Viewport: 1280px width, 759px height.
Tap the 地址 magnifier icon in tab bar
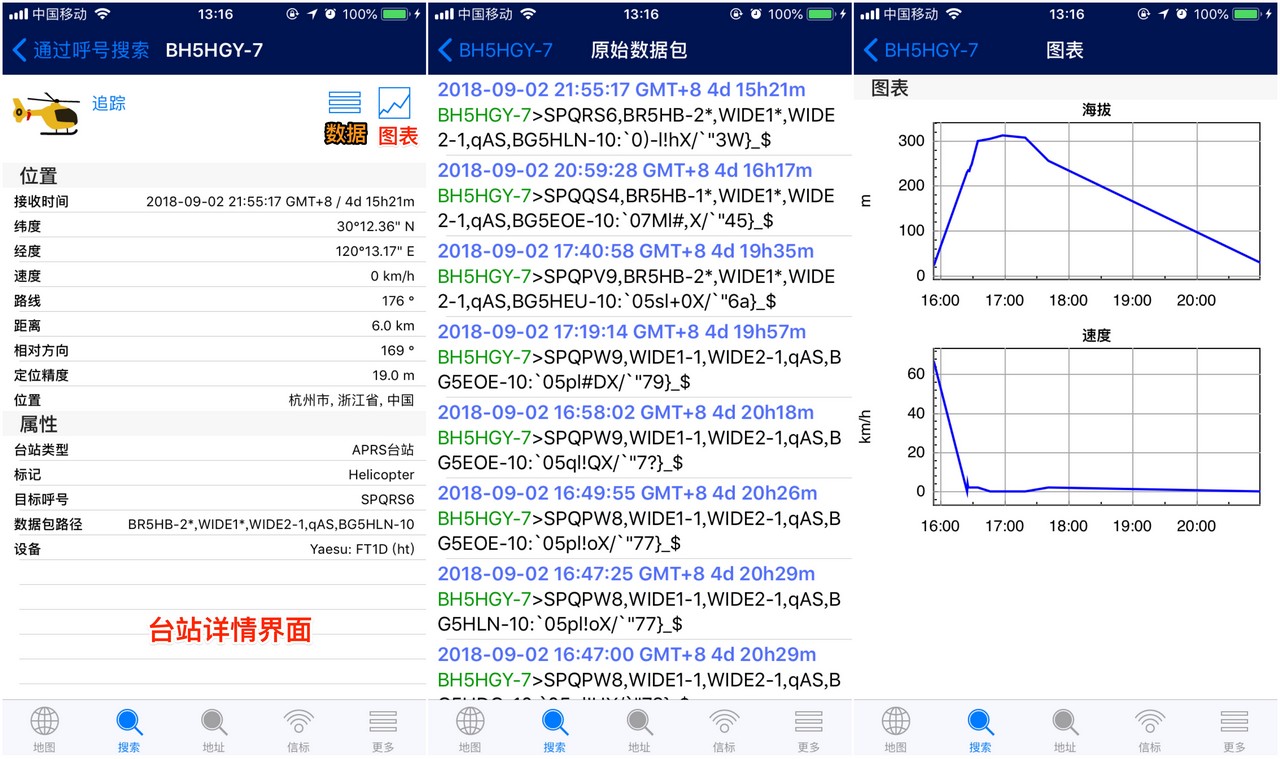tap(212, 725)
